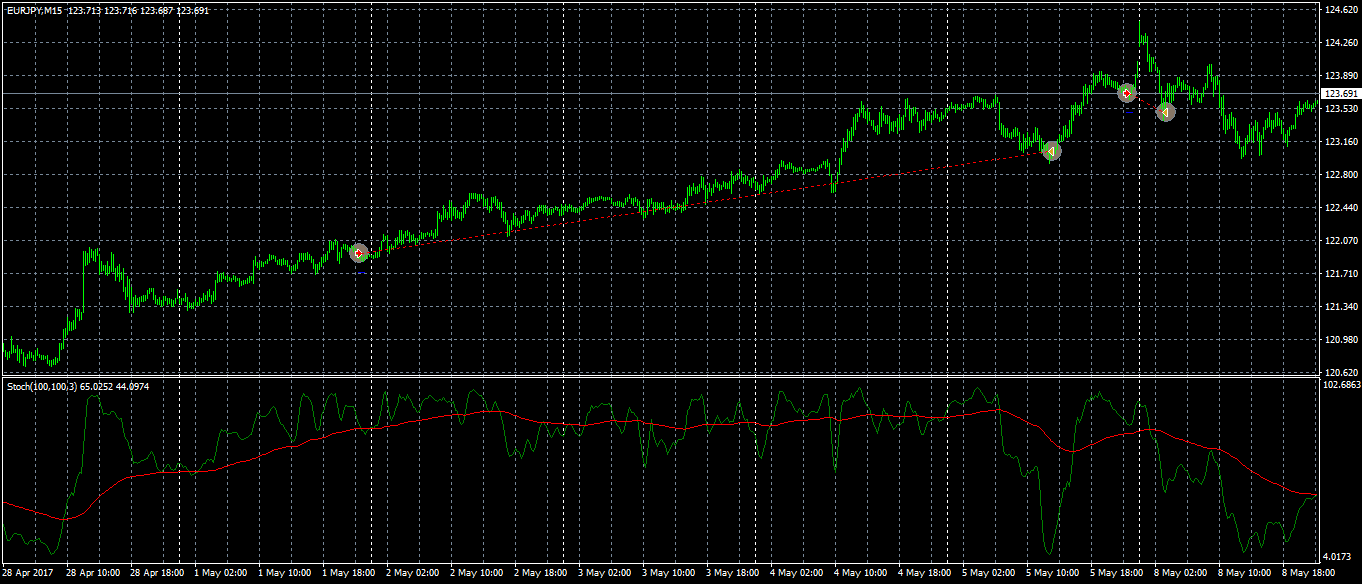Click the 8 May 10:00 time label
Viewport: 1362px width, 584px height.
pos(1245,574)
